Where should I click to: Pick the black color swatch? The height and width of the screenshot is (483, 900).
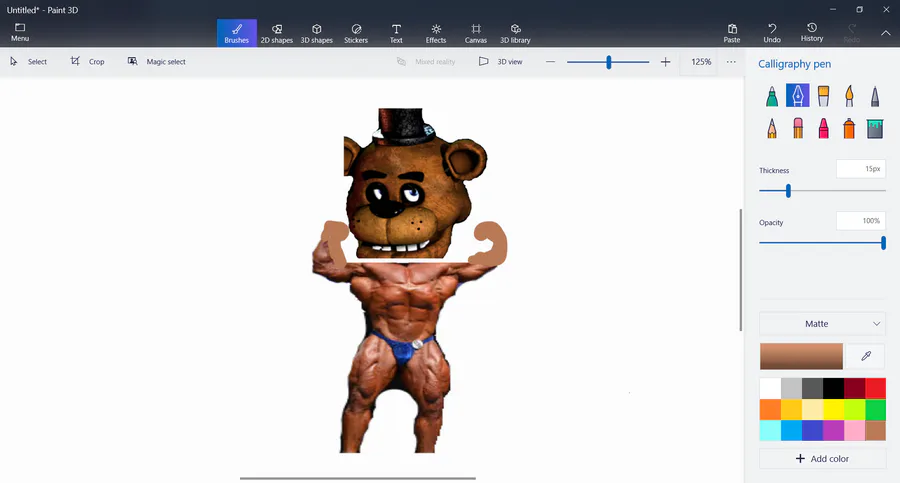point(833,389)
